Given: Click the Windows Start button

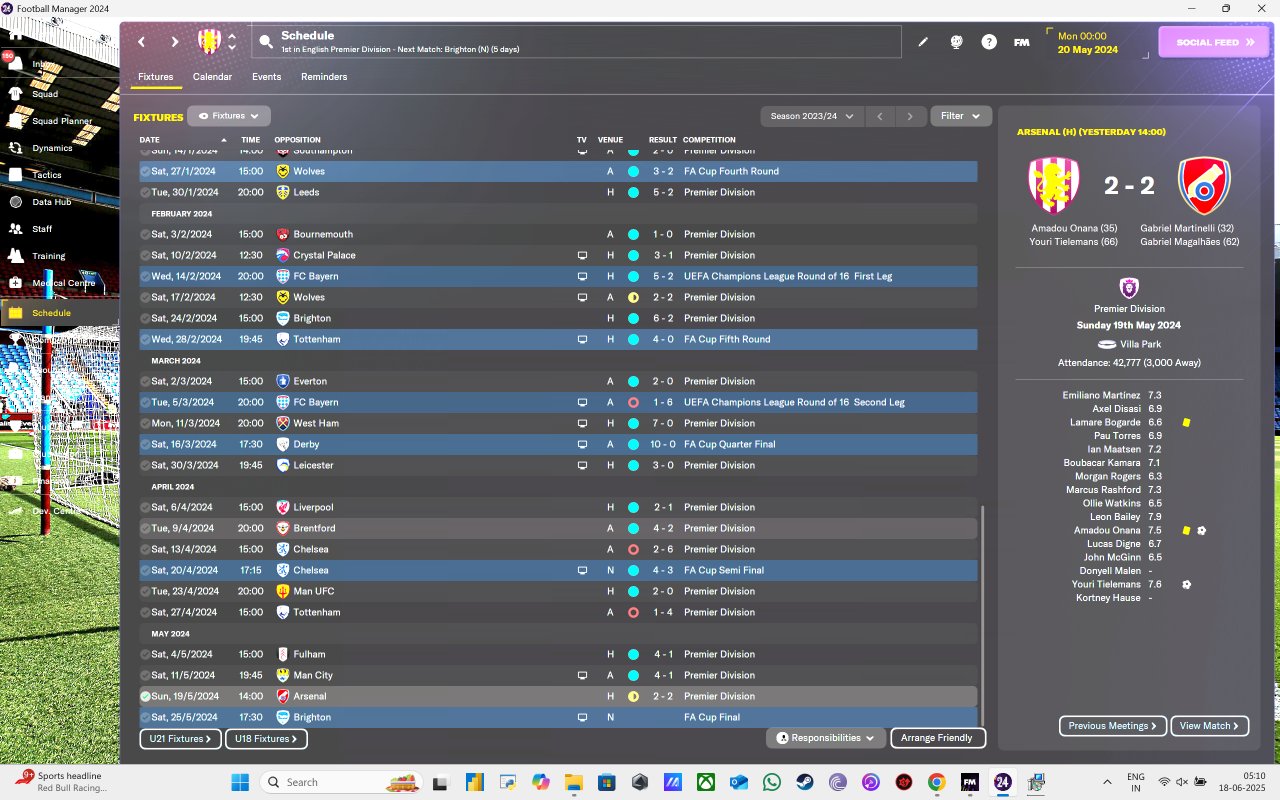Looking at the screenshot, I should [x=240, y=782].
